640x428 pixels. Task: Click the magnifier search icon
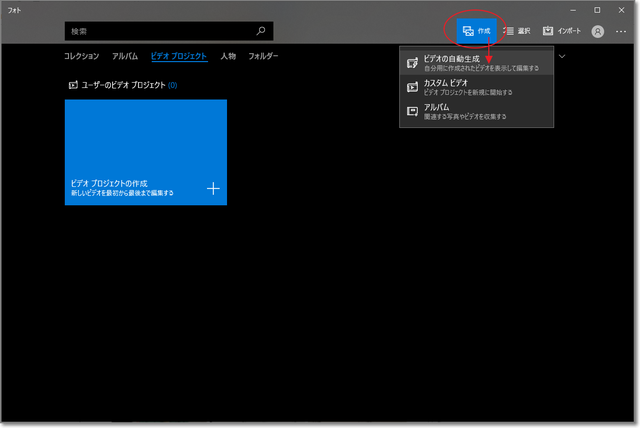[x=261, y=31]
